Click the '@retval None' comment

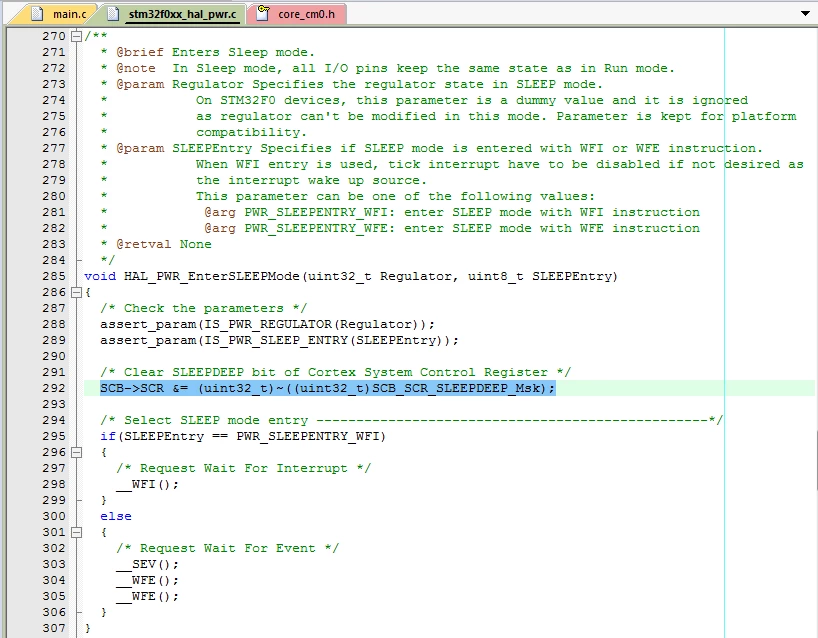(x=163, y=244)
